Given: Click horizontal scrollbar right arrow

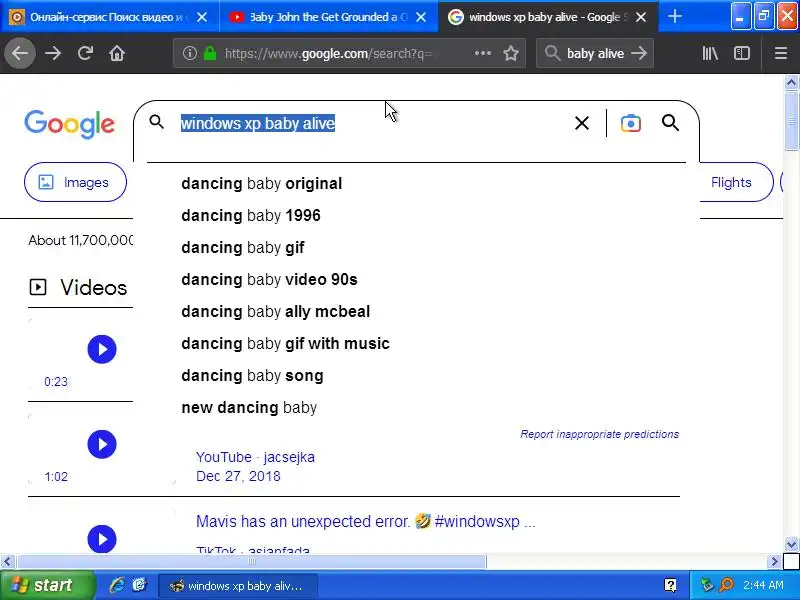Looking at the screenshot, I should click(x=774, y=562).
